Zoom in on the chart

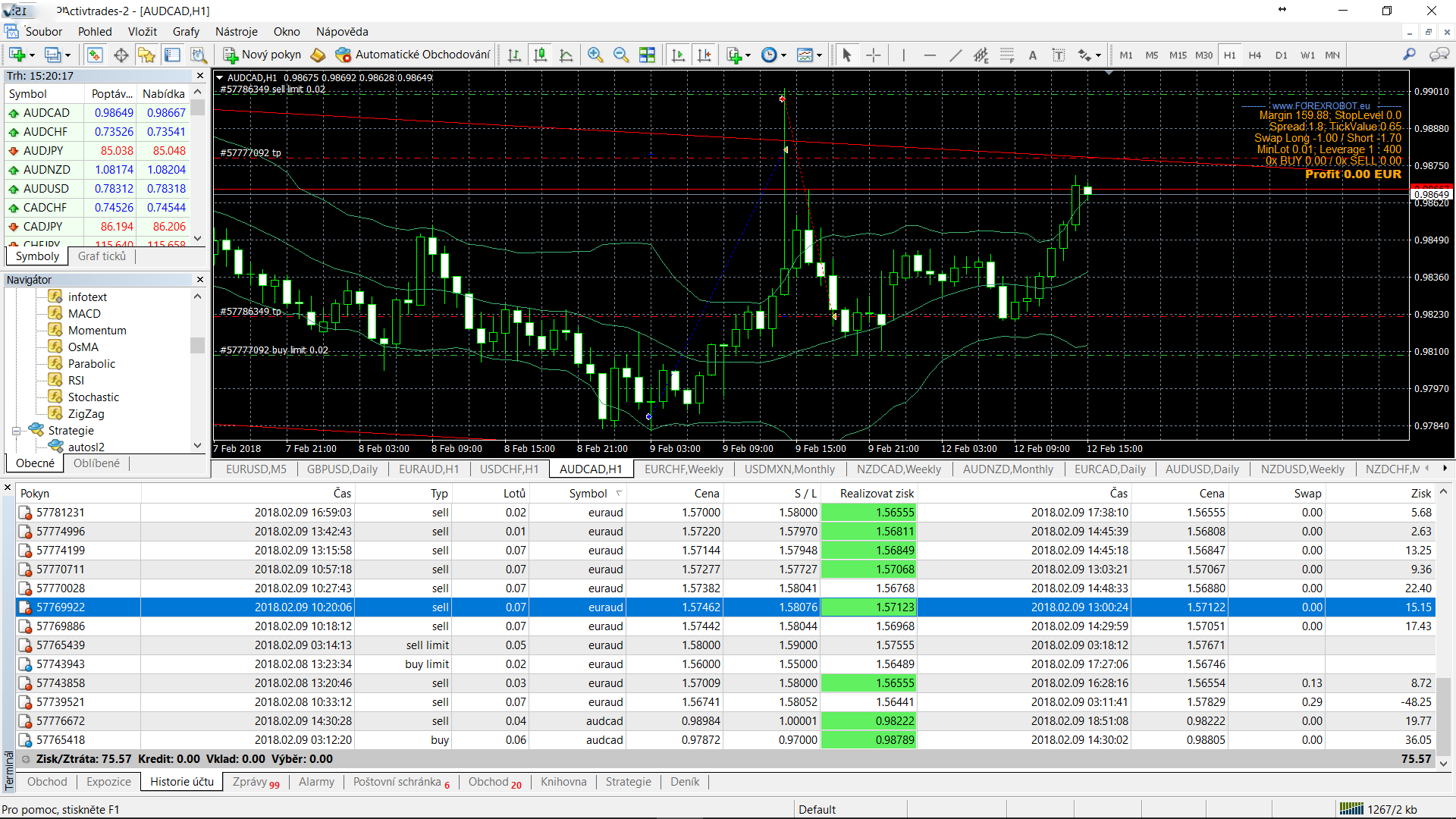pyautogui.click(x=595, y=55)
